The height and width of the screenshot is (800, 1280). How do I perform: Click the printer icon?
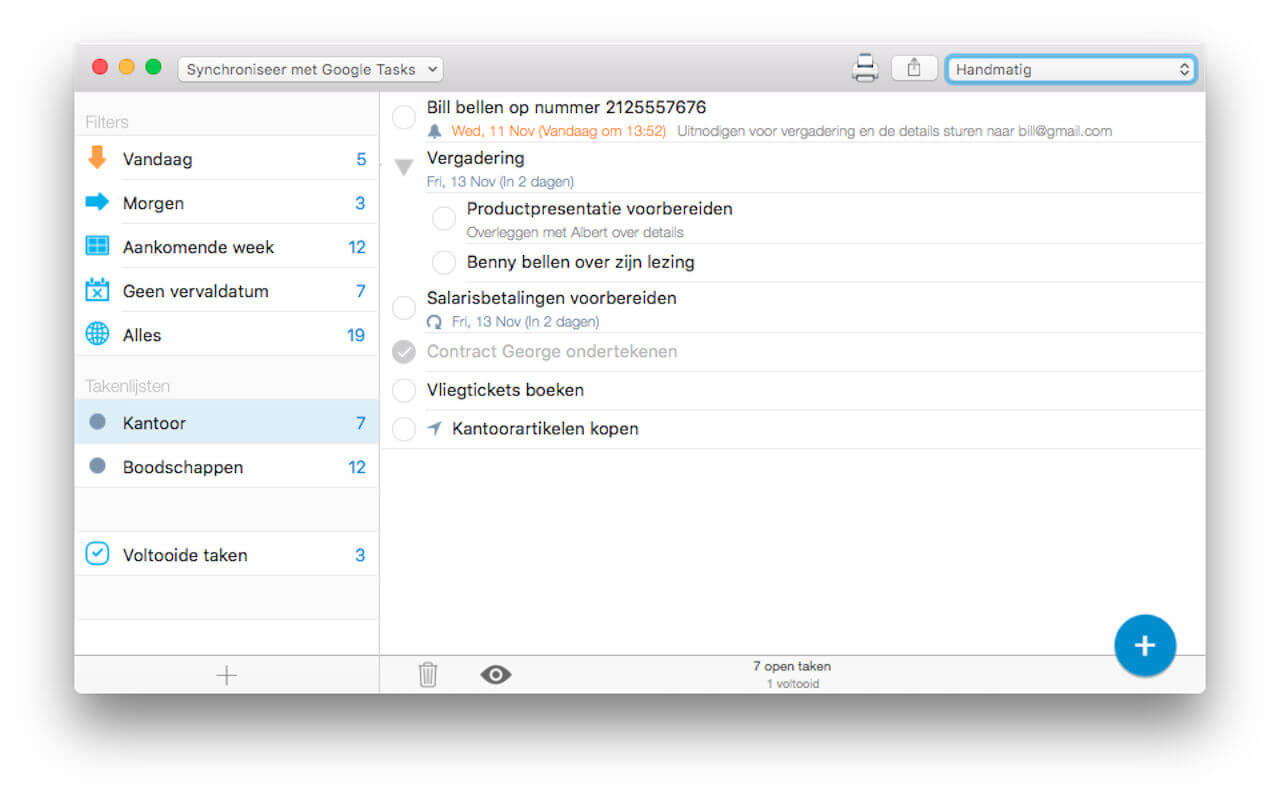tap(864, 67)
